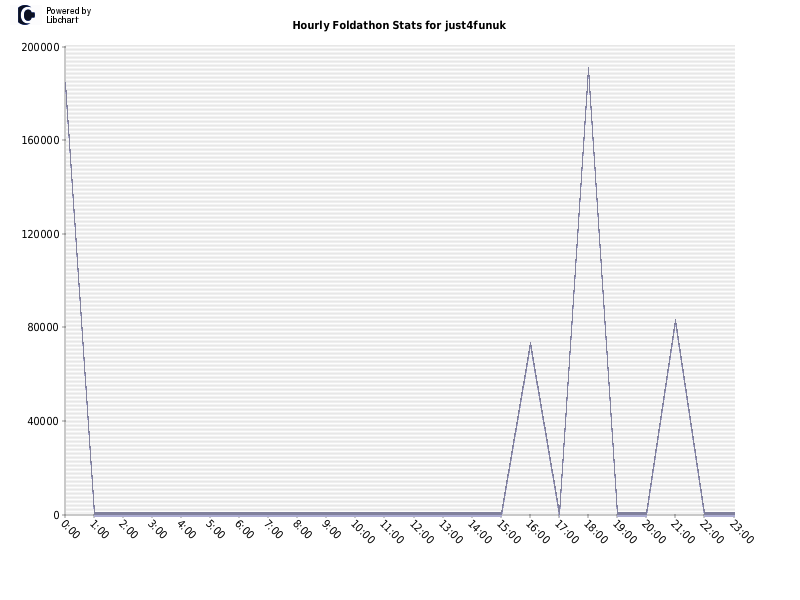Click the 40000 y-axis label
Image resolution: width=800 pixels, height=600 pixels.
point(43,421)
